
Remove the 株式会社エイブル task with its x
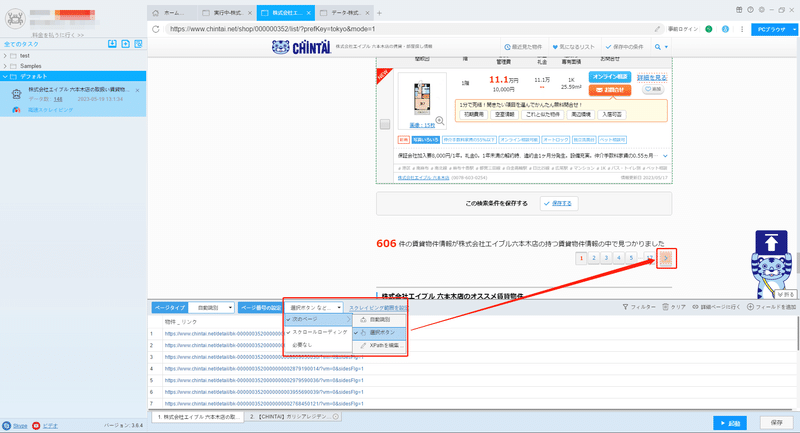(x=137, y=90)
